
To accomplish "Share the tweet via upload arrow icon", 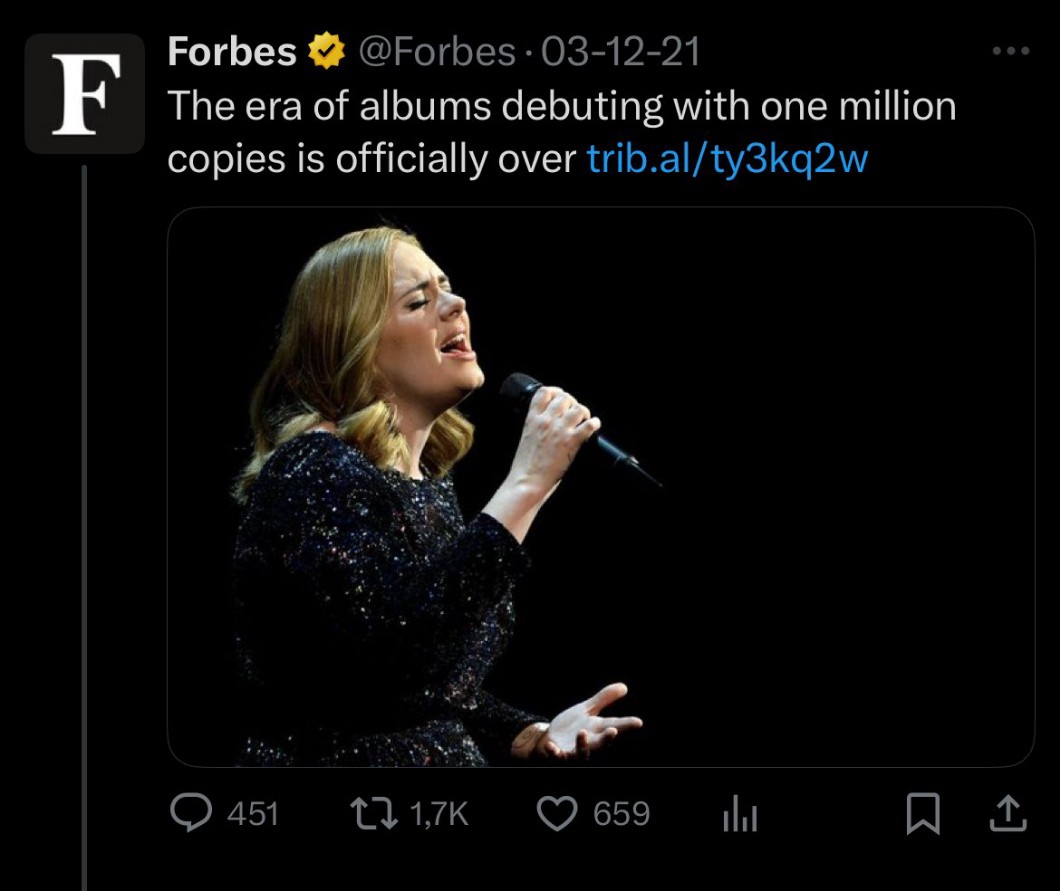I will click(x=1007, y=814).
